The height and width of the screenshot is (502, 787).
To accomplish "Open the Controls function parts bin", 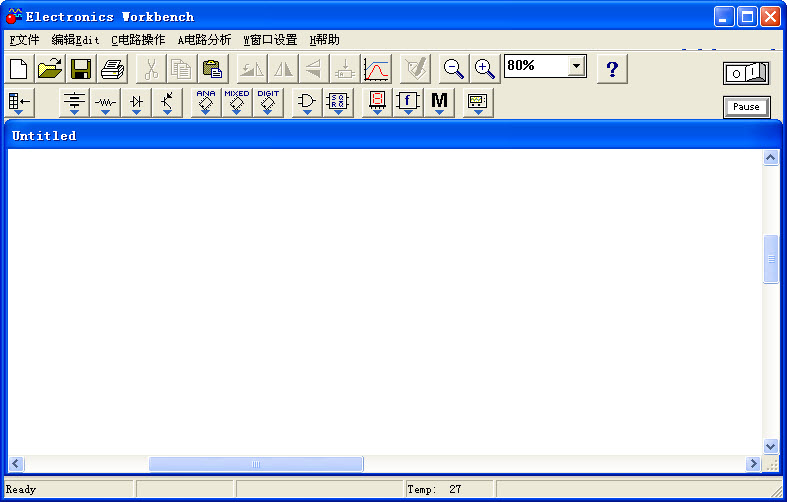I will (x=408, y=103).
